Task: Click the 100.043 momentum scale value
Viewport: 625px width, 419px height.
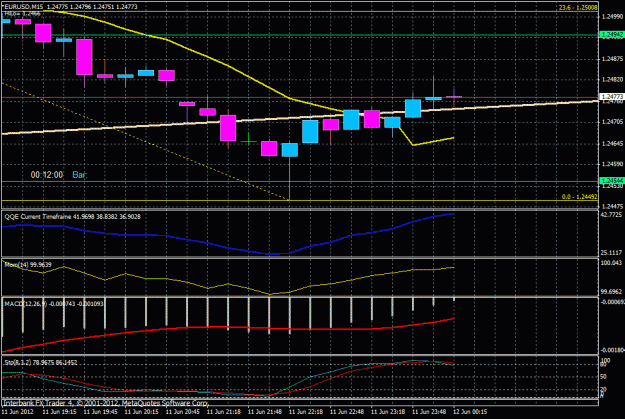Action: point(611,263)
